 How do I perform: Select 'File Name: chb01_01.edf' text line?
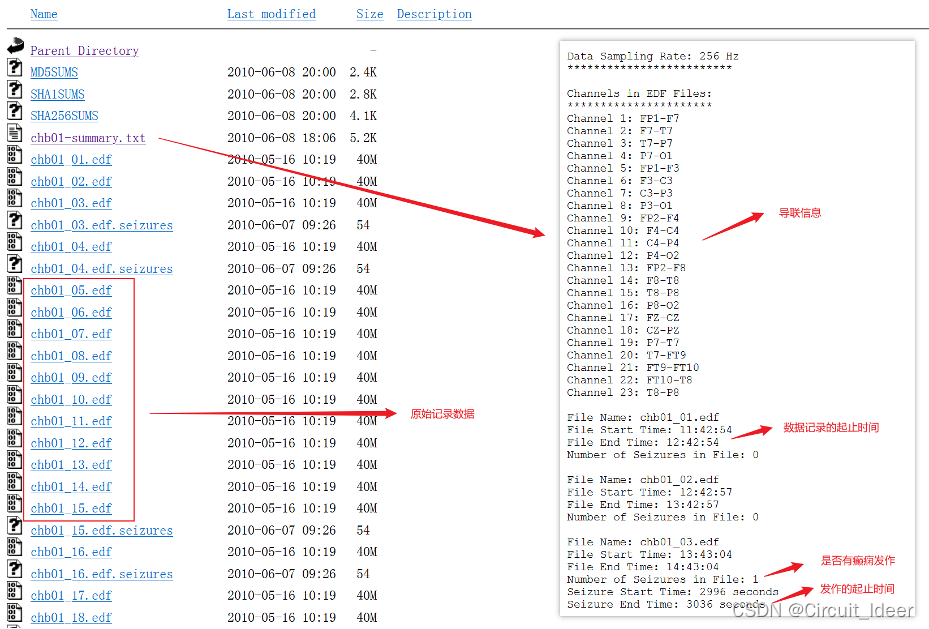(643, 418)
